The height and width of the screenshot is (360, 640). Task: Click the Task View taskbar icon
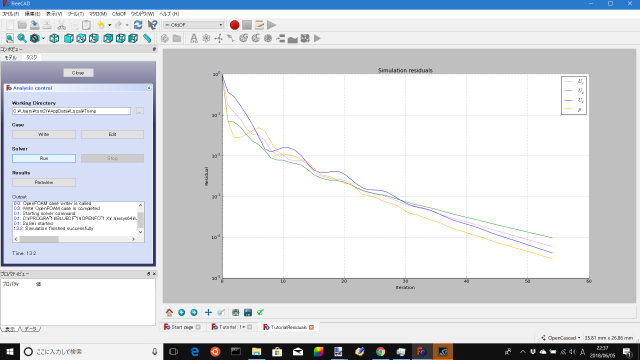(x=173, y=351)
